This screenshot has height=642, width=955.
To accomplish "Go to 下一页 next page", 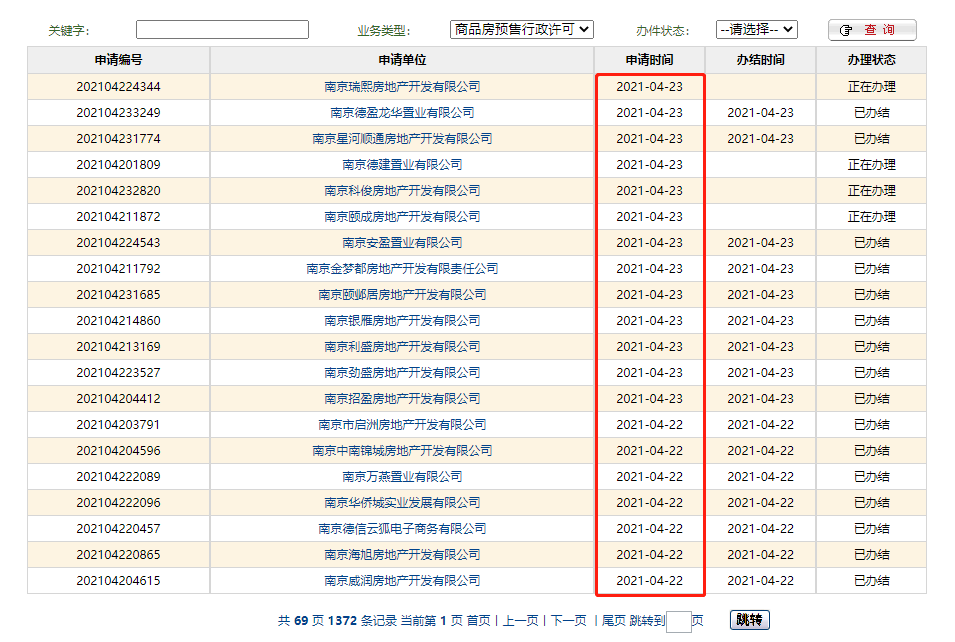I will click(x=568, y=621).
